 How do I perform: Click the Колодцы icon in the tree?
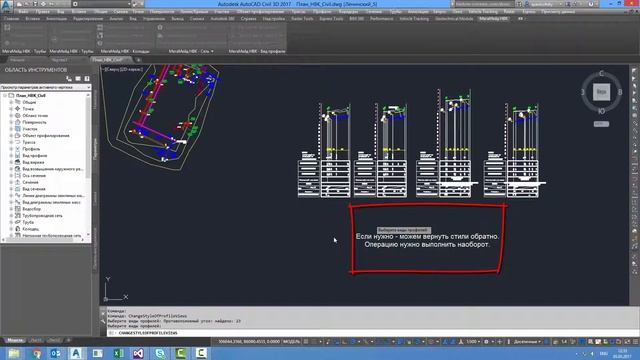coord(18,229)
